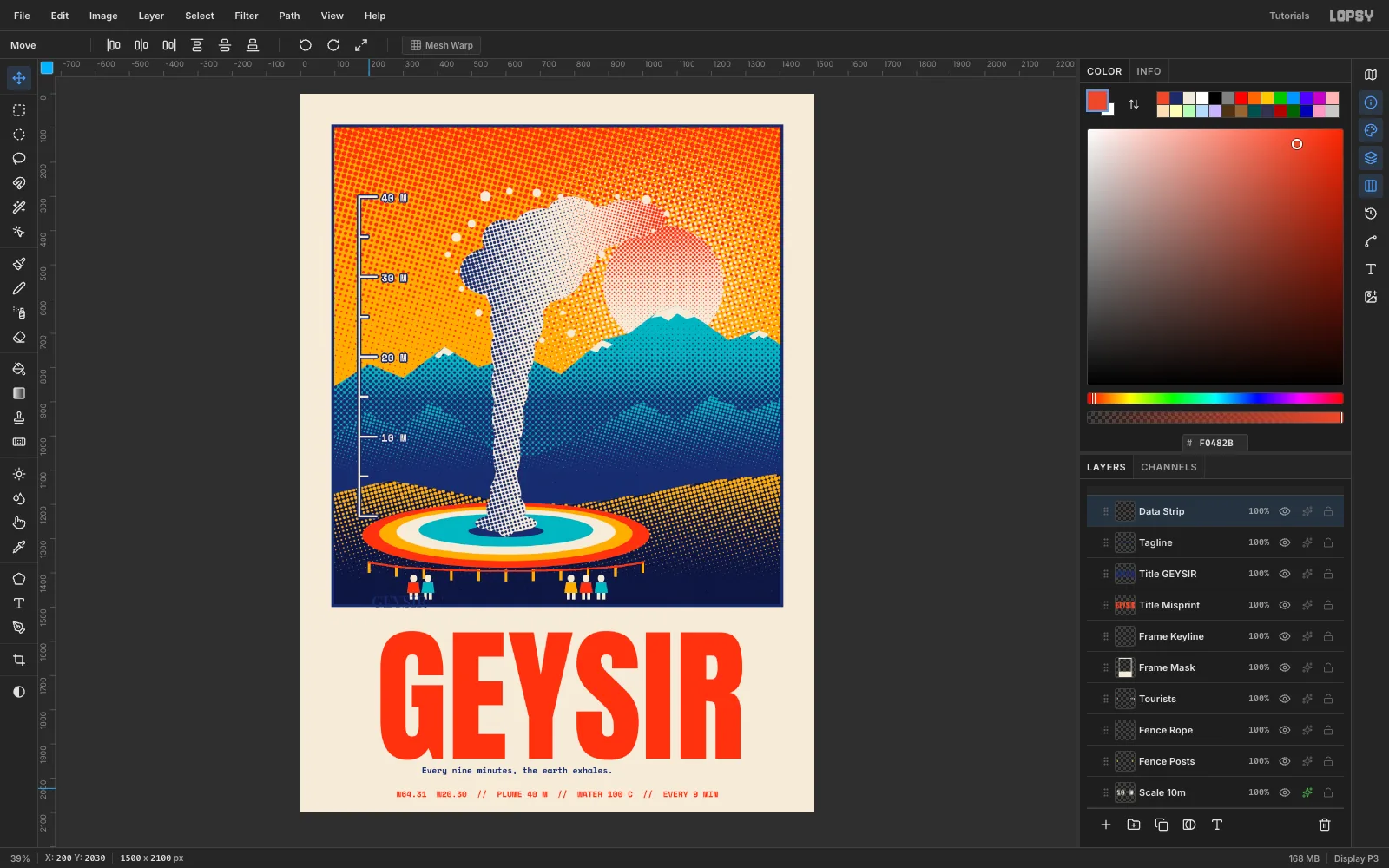Toggle visibility of Title GEYSIR layer
The image size is (1389, 868).
(1285, 574)
